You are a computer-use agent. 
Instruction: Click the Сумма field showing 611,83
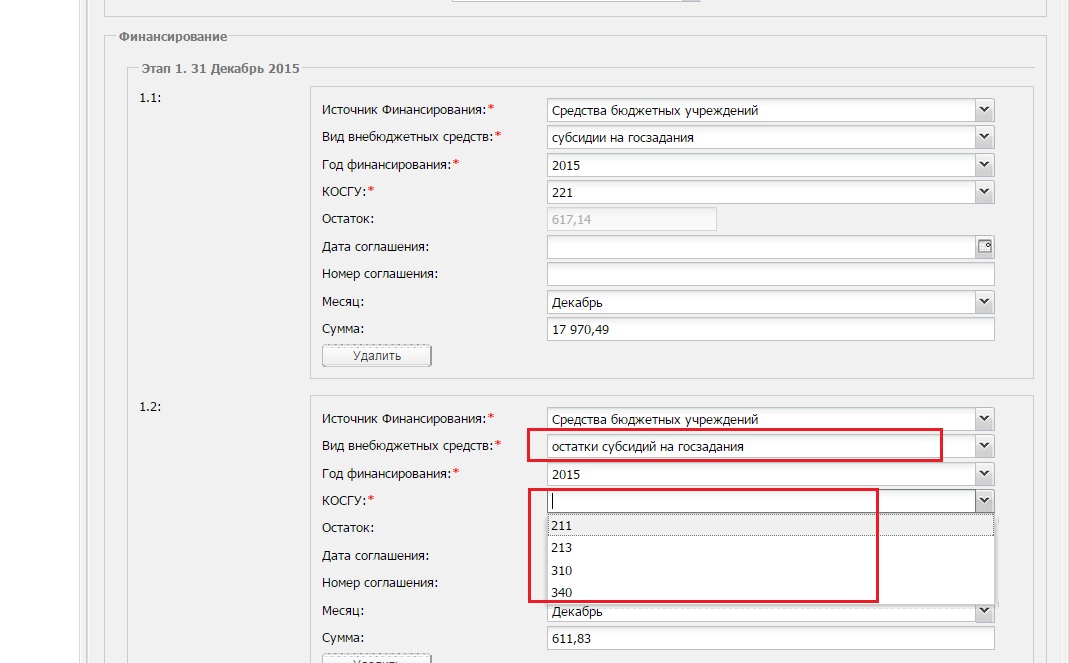pos(770,638)
